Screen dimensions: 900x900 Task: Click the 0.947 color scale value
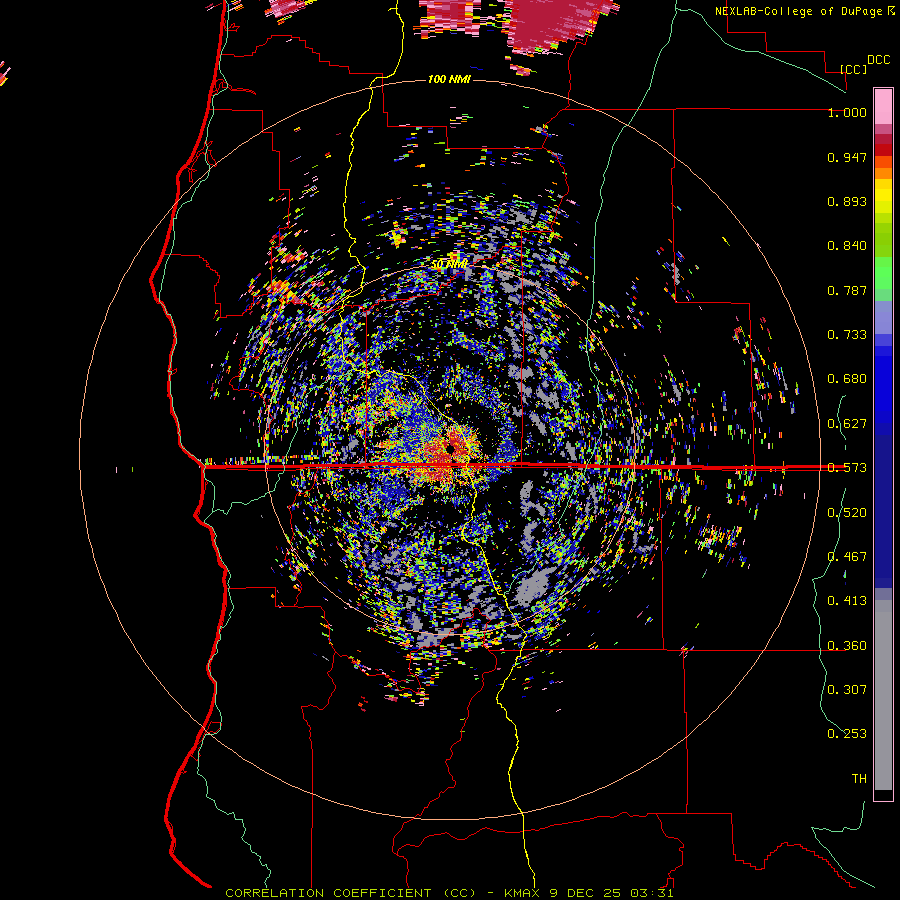[847, 157]
